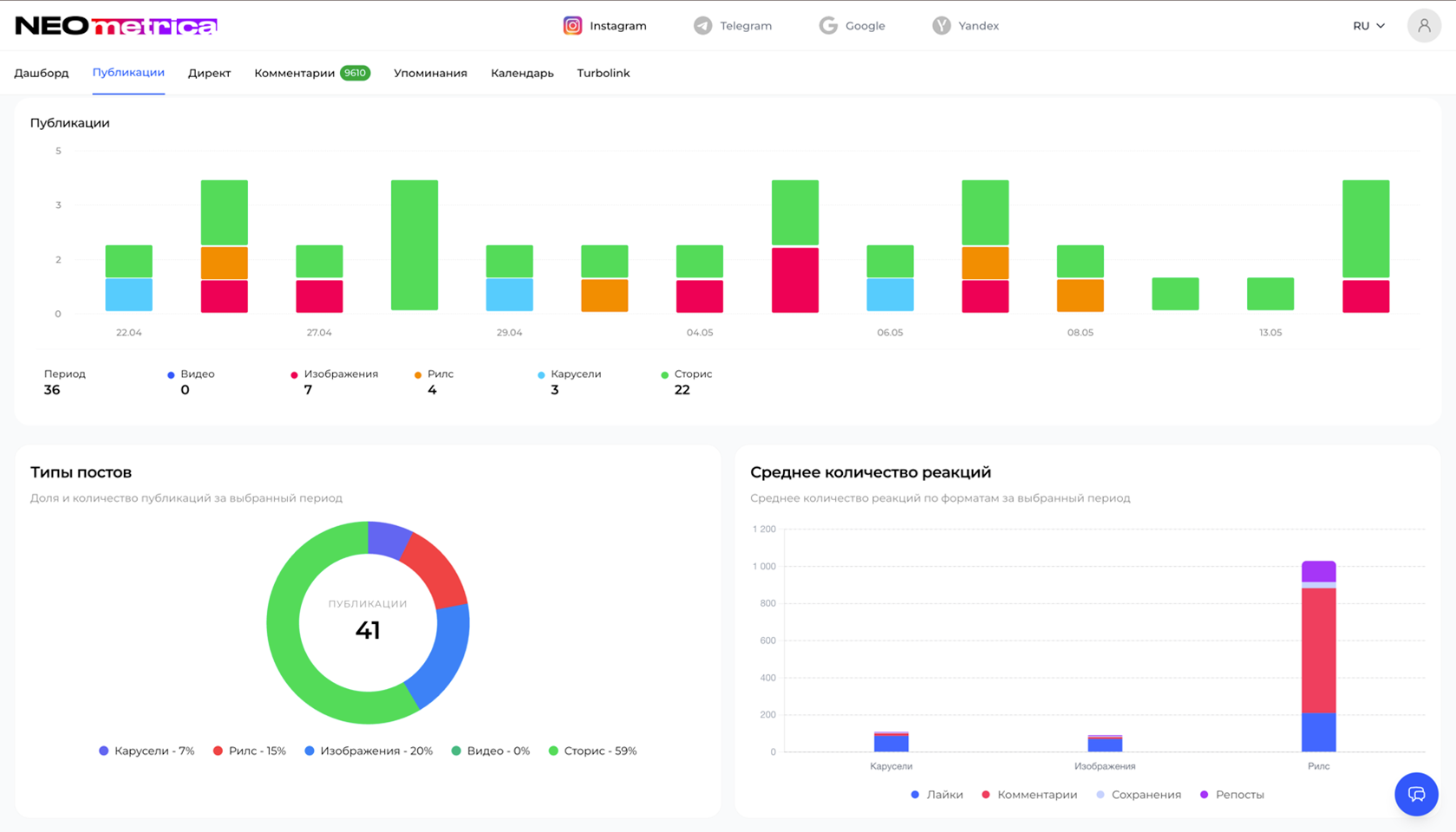Screen dimensions: 1456x832
Task: Toggle Рилс - 15% donut legend item
Action: click(x=250, y=751)
